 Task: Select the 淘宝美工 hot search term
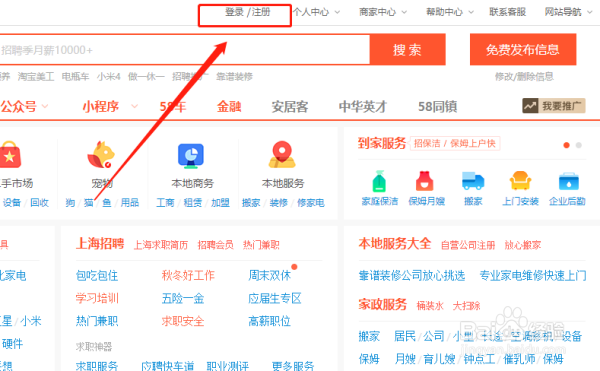[x=36, y=76]
